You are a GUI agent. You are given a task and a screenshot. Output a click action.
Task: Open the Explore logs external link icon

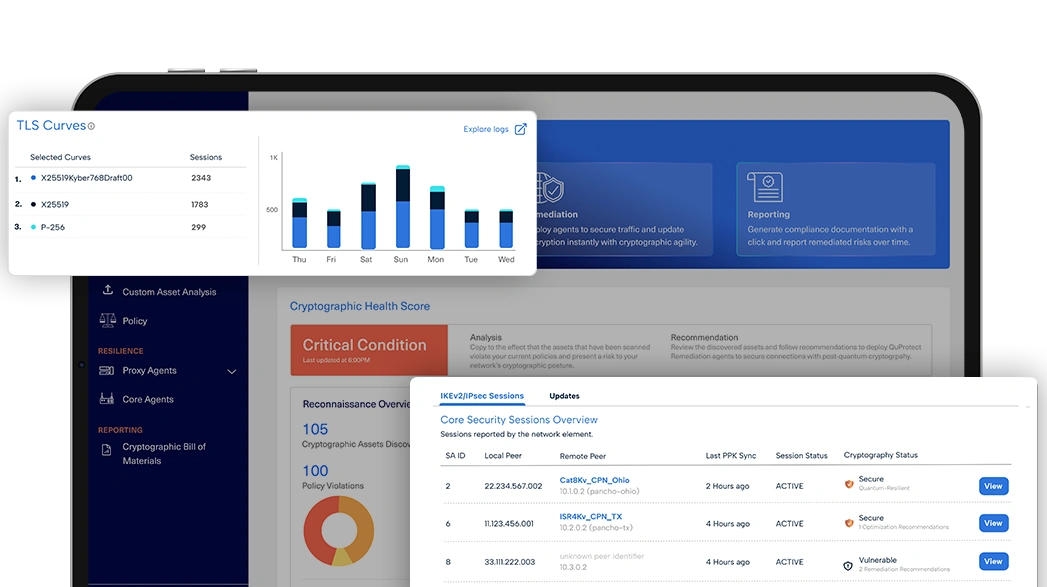pos(519,129)
